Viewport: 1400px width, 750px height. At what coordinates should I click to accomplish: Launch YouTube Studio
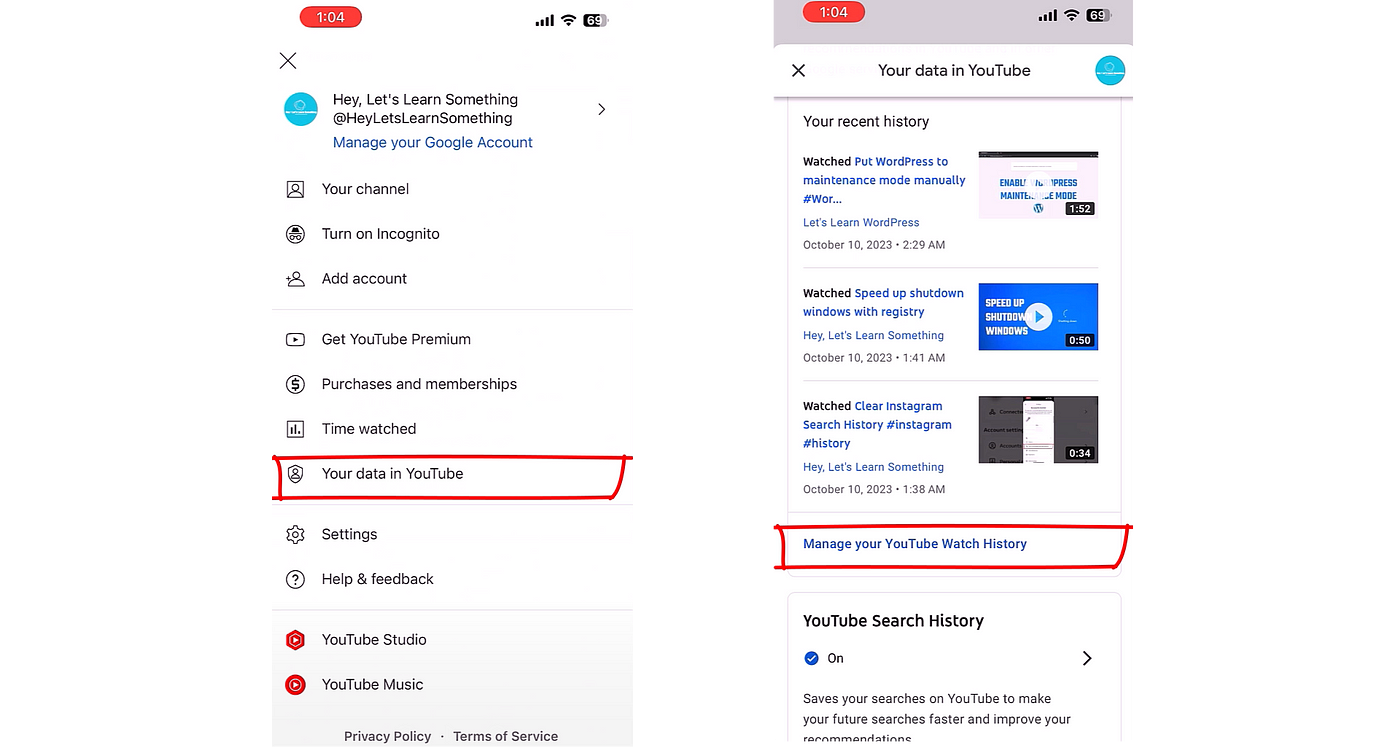(374, 640)
